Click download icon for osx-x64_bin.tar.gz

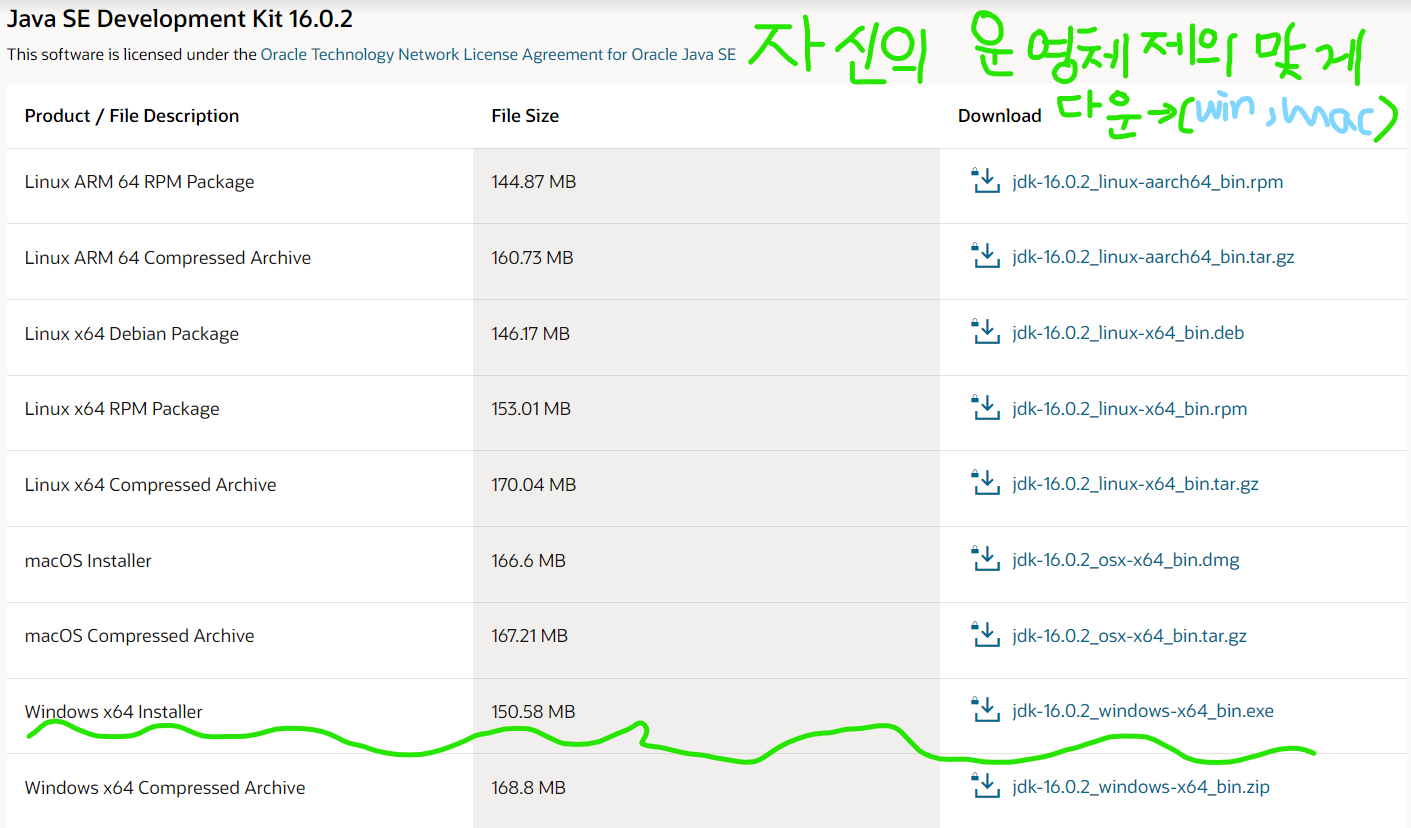985,635
